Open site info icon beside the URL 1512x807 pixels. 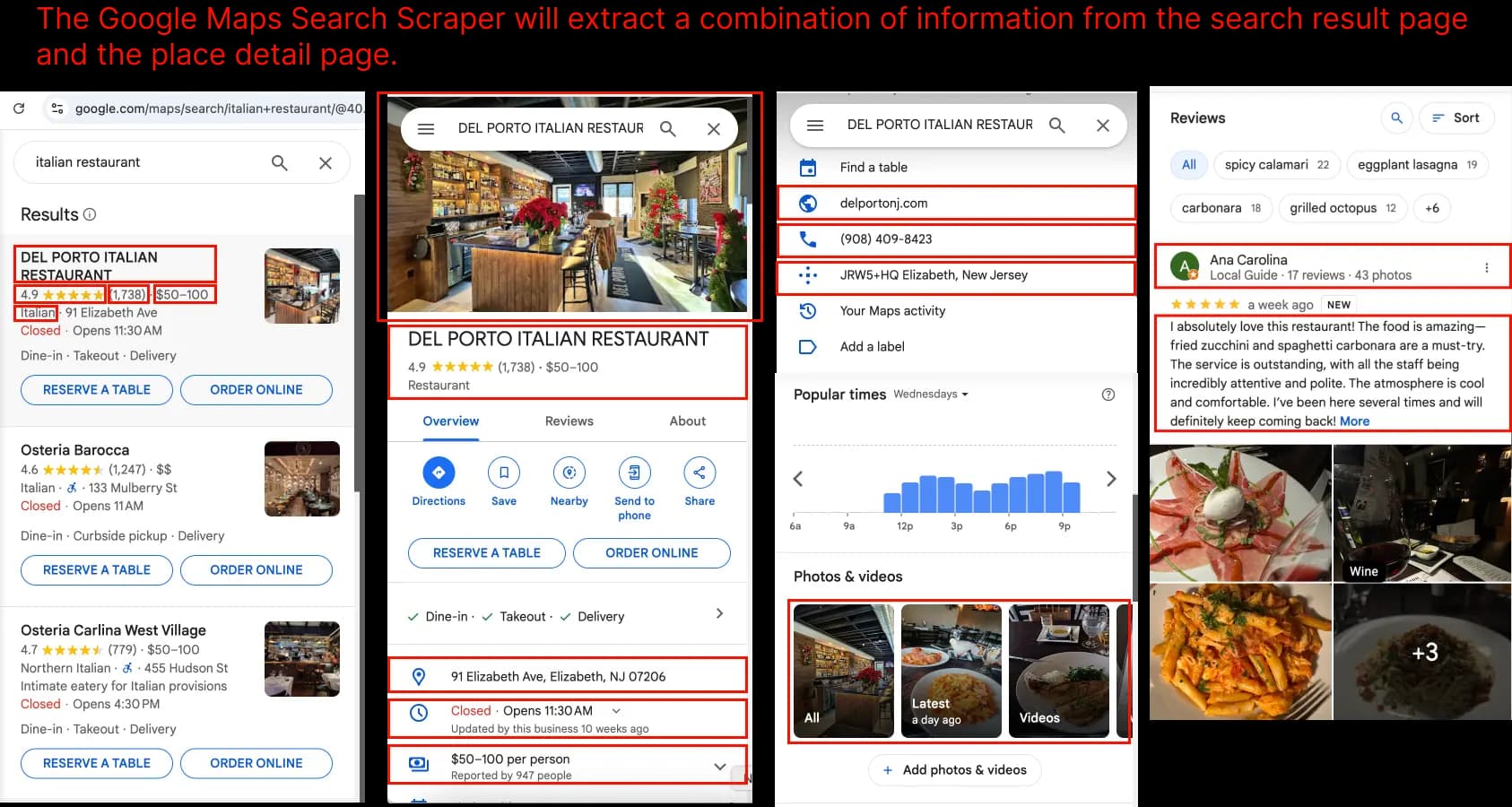56,108
